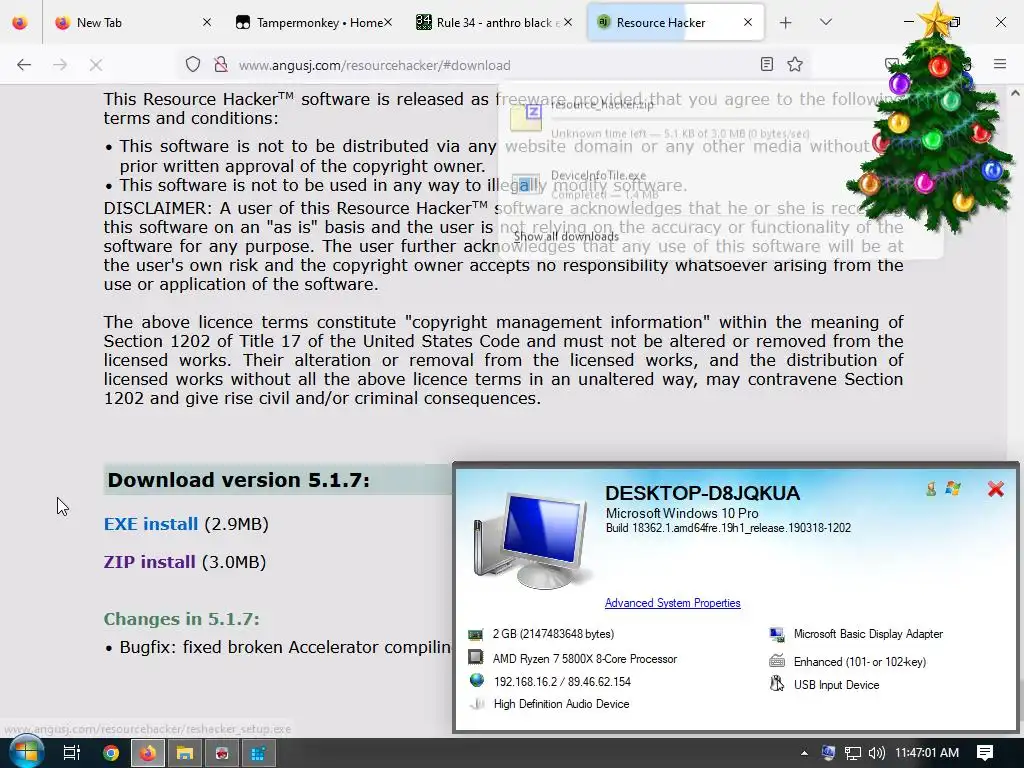This screenshot has width=1024, height=768.
Task: Go back to the previous page
Action: pyautogui.click(x=24, y=65)
